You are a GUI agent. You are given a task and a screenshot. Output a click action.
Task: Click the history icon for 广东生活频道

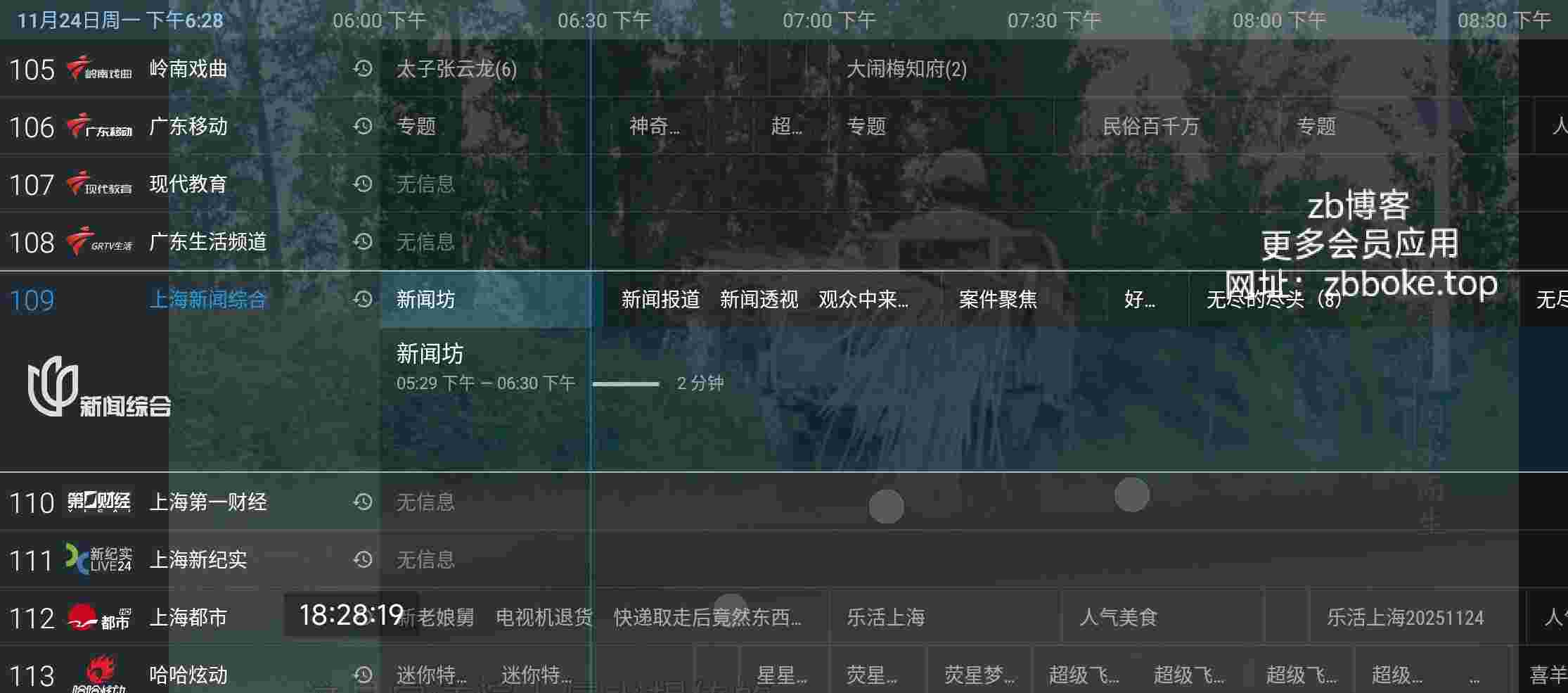(x=363, y=241)
